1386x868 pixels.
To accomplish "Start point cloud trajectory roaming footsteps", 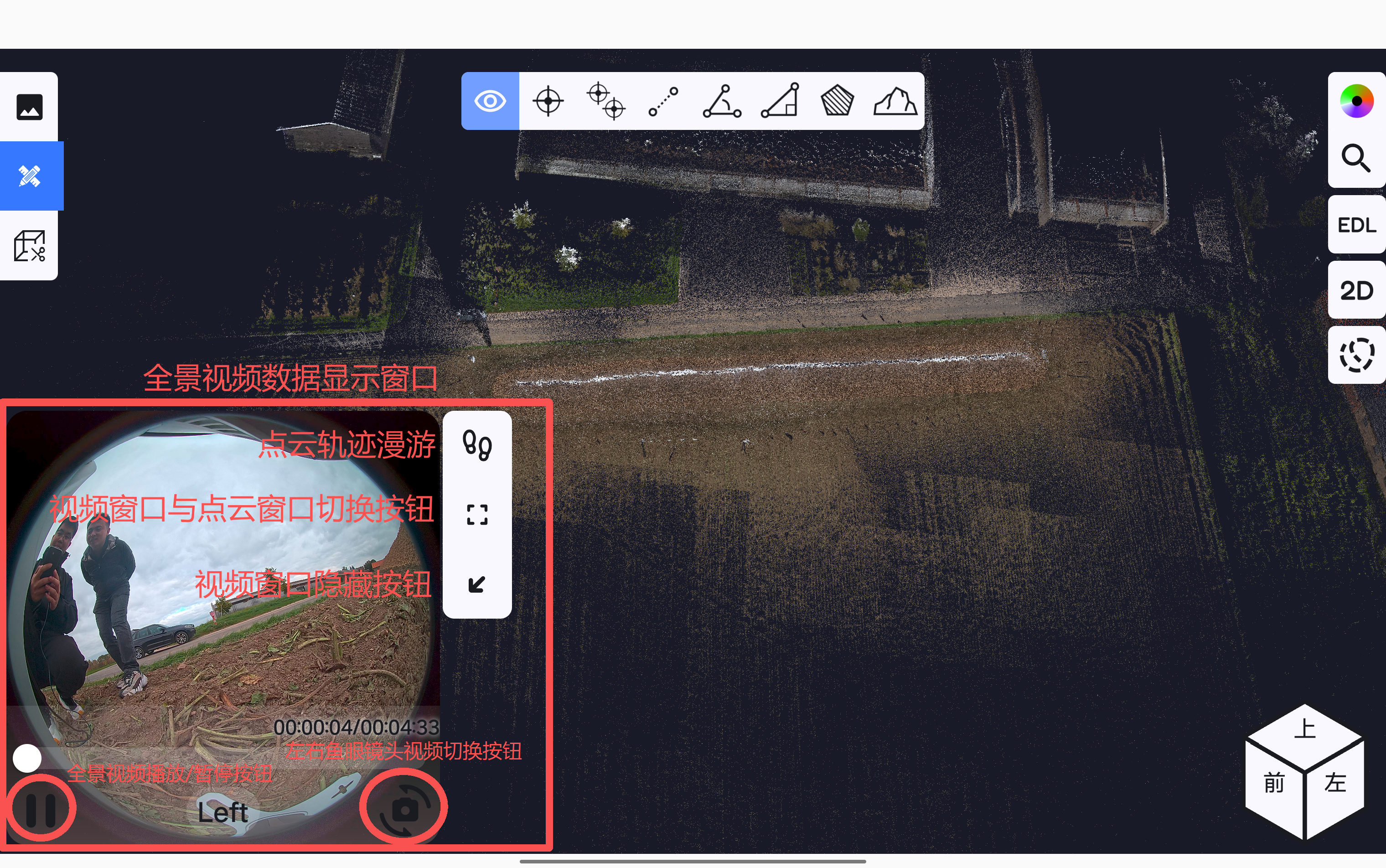I will coord(477,445).
